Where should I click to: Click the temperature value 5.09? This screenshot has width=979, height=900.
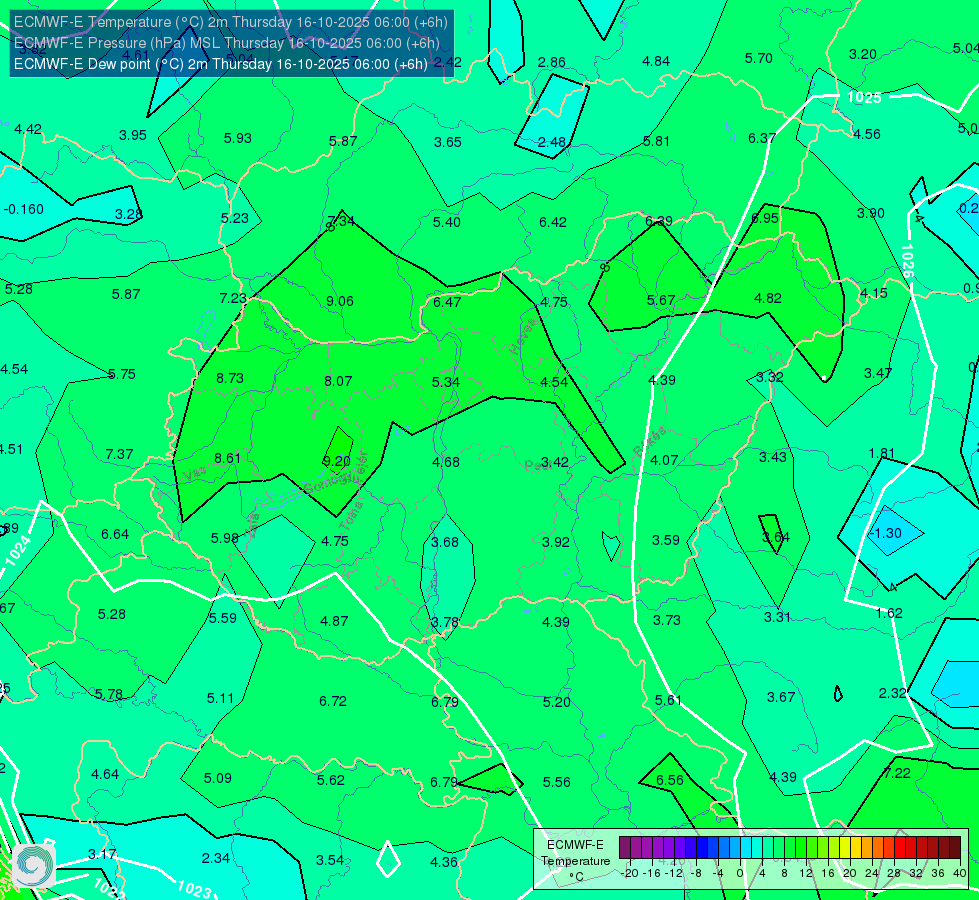(x=217, y=778)
